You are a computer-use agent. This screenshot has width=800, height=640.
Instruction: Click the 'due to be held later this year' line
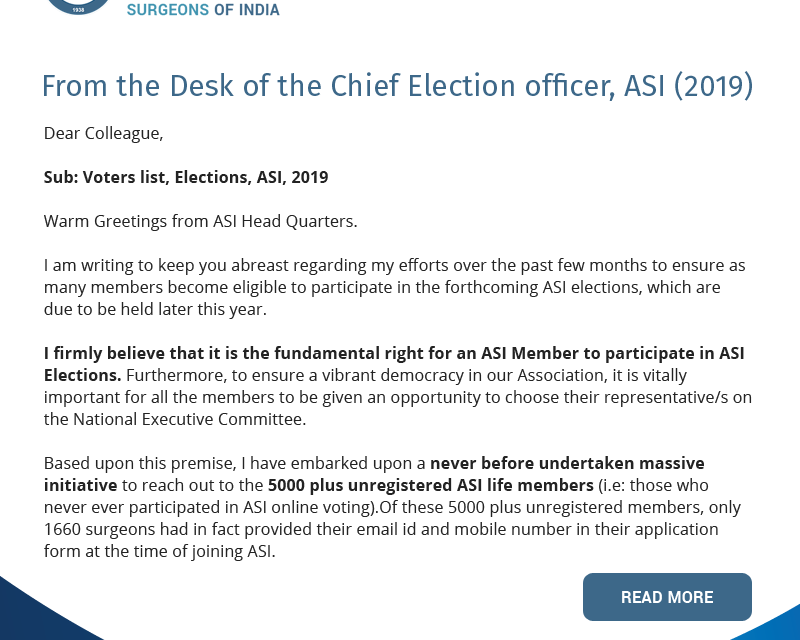pyautogui.click(x=155, y=309)
